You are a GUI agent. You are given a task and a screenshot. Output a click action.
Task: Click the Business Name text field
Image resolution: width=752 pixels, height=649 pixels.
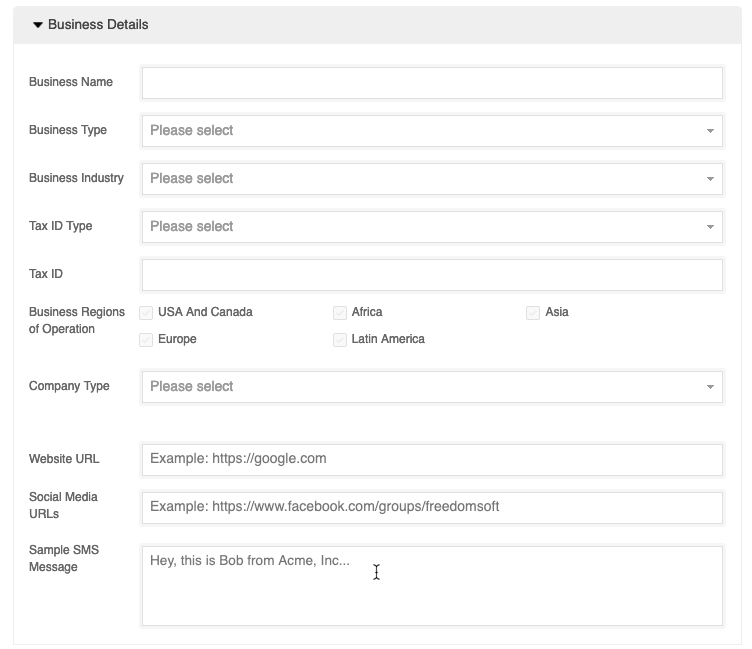(432, 83)
